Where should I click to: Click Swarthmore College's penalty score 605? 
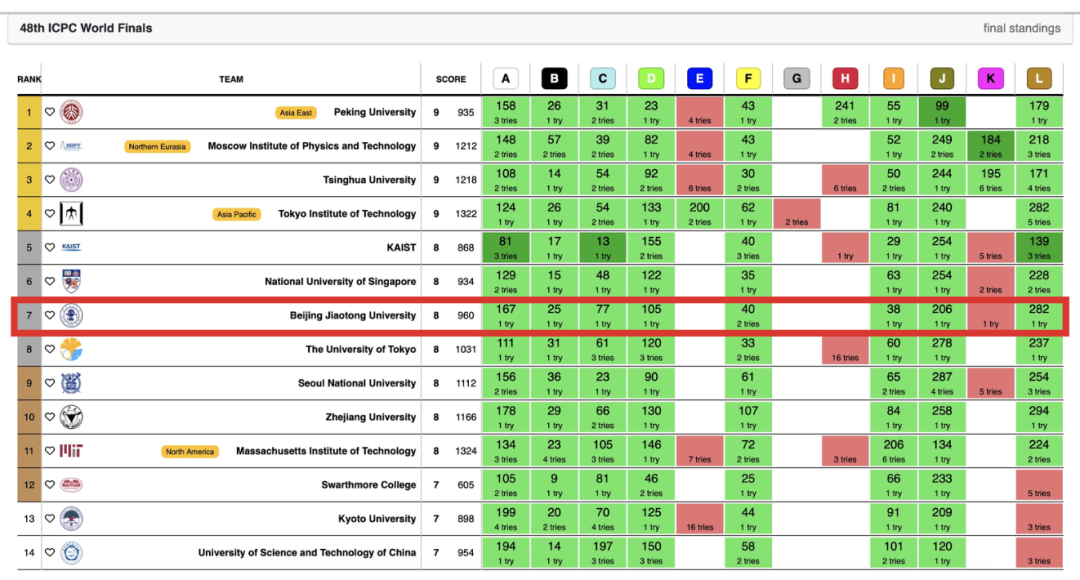tap(466, 485)
